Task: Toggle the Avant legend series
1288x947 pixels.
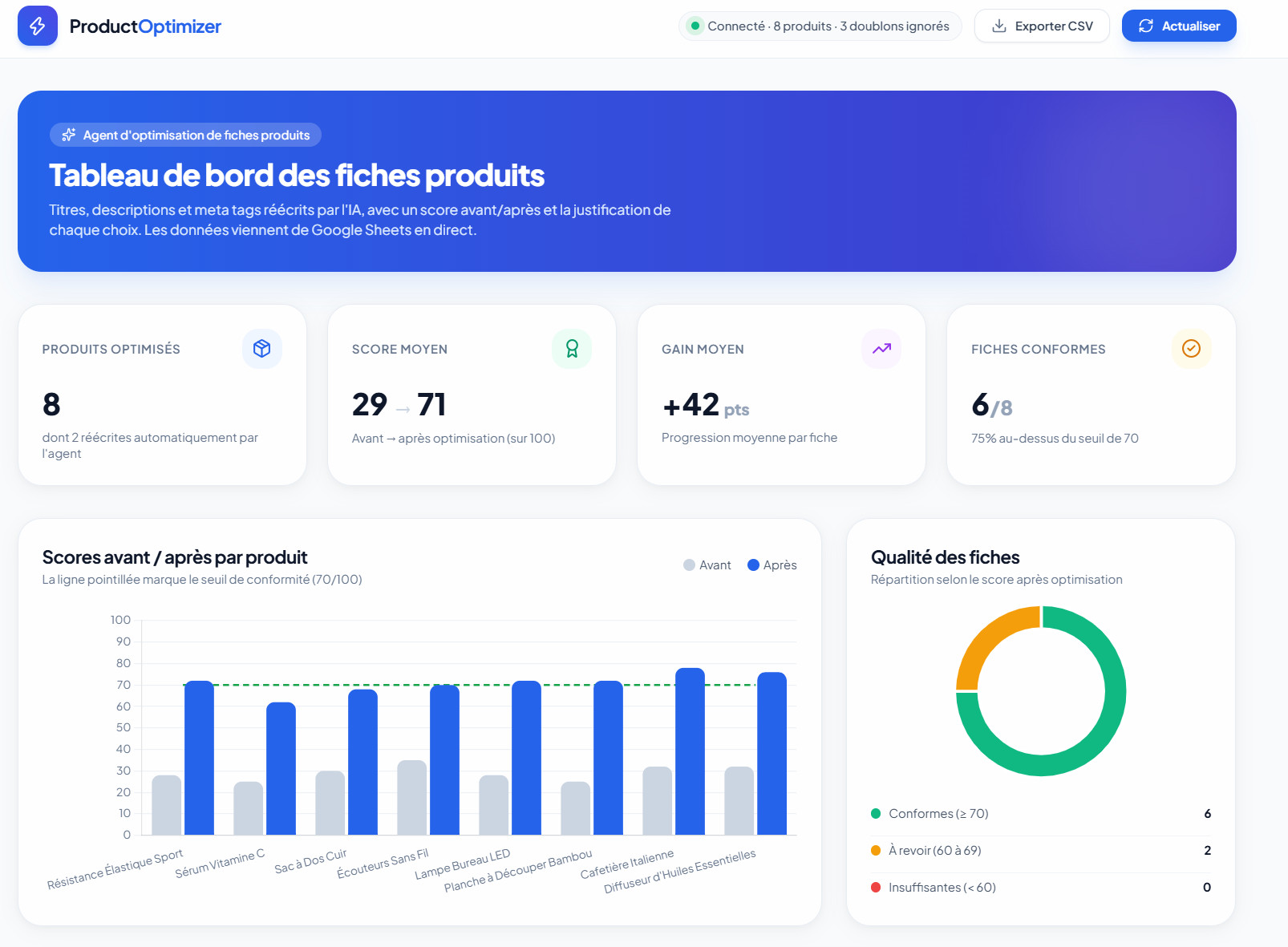Action: [707, 565]
